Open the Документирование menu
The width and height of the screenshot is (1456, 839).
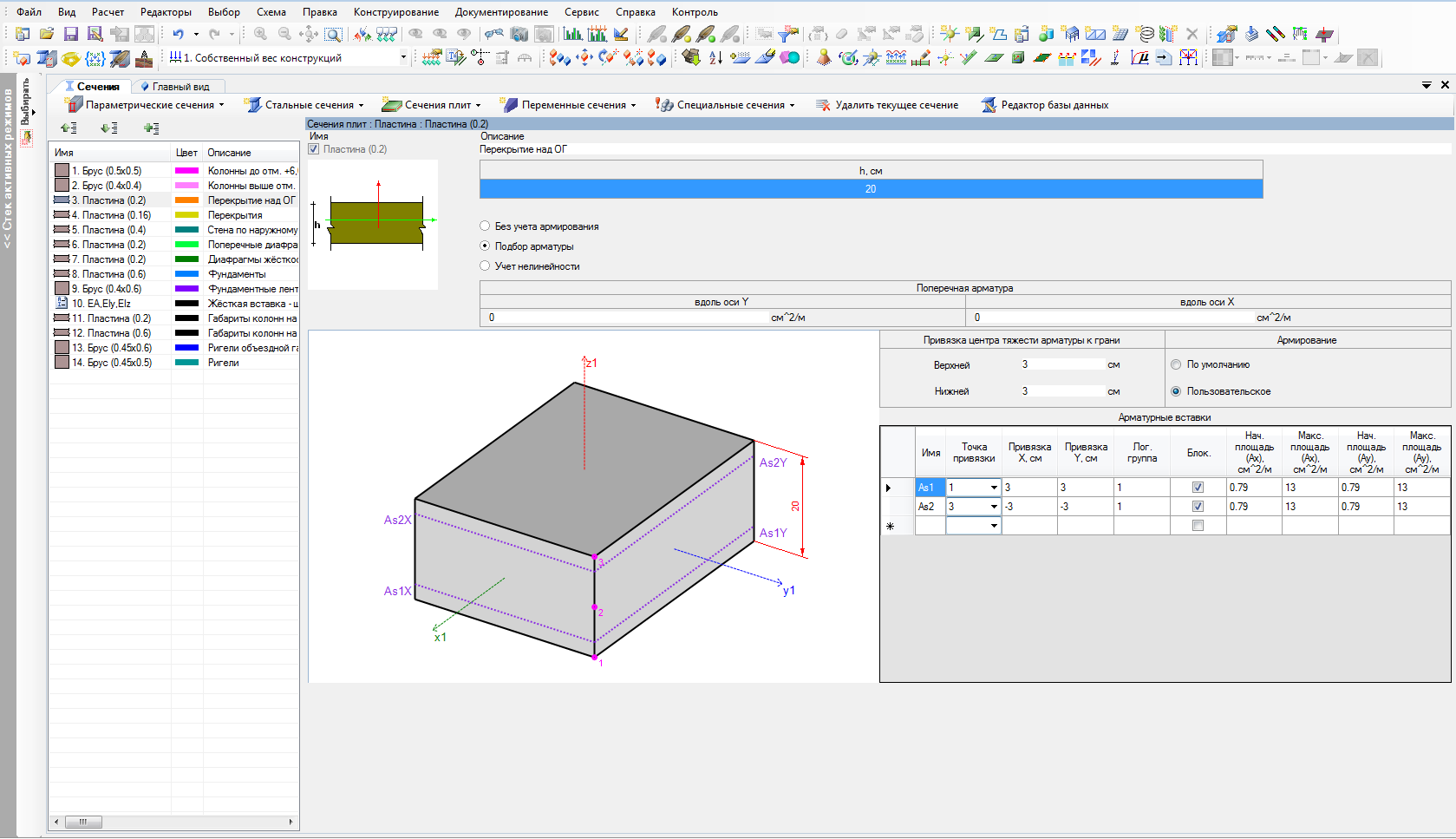tap(501, 12)
